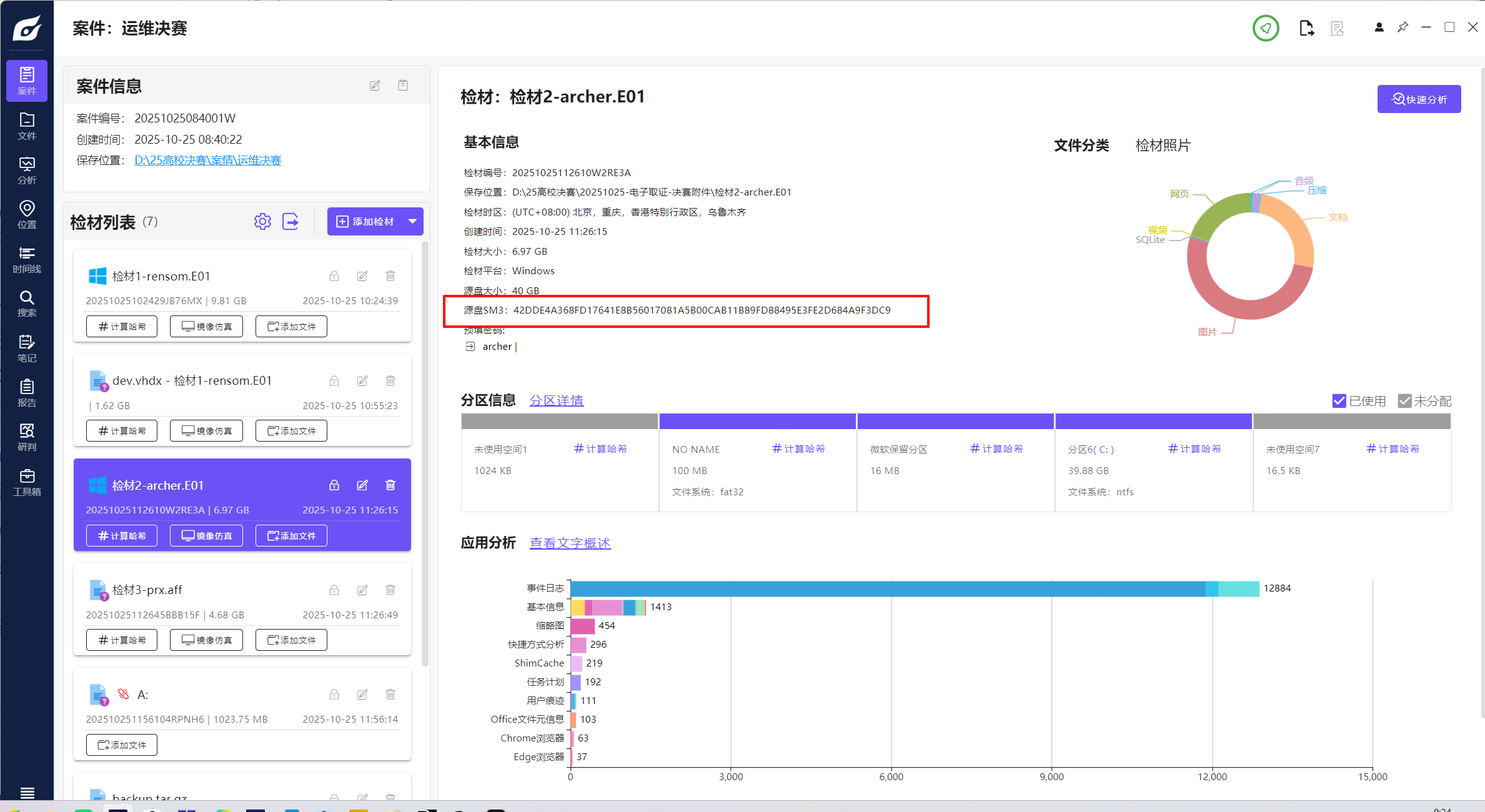1485x812 pixels.
Task: Click the 检材列表 settings gear icon
Action: tap(262, 222)
